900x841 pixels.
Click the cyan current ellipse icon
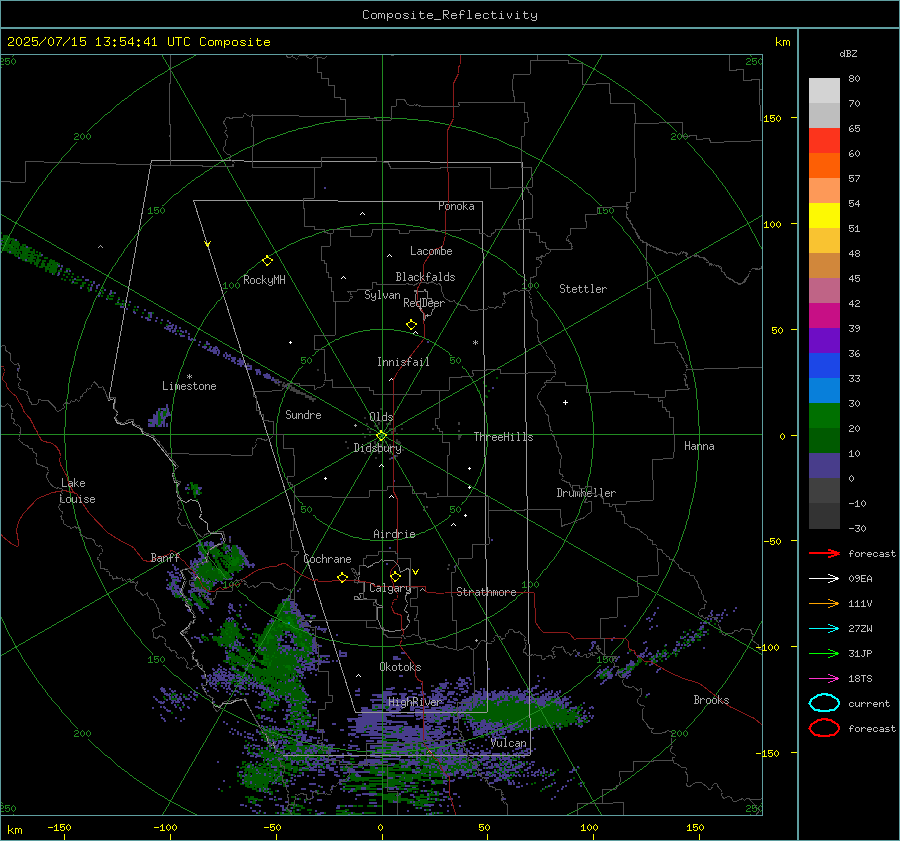pos(824,703)
